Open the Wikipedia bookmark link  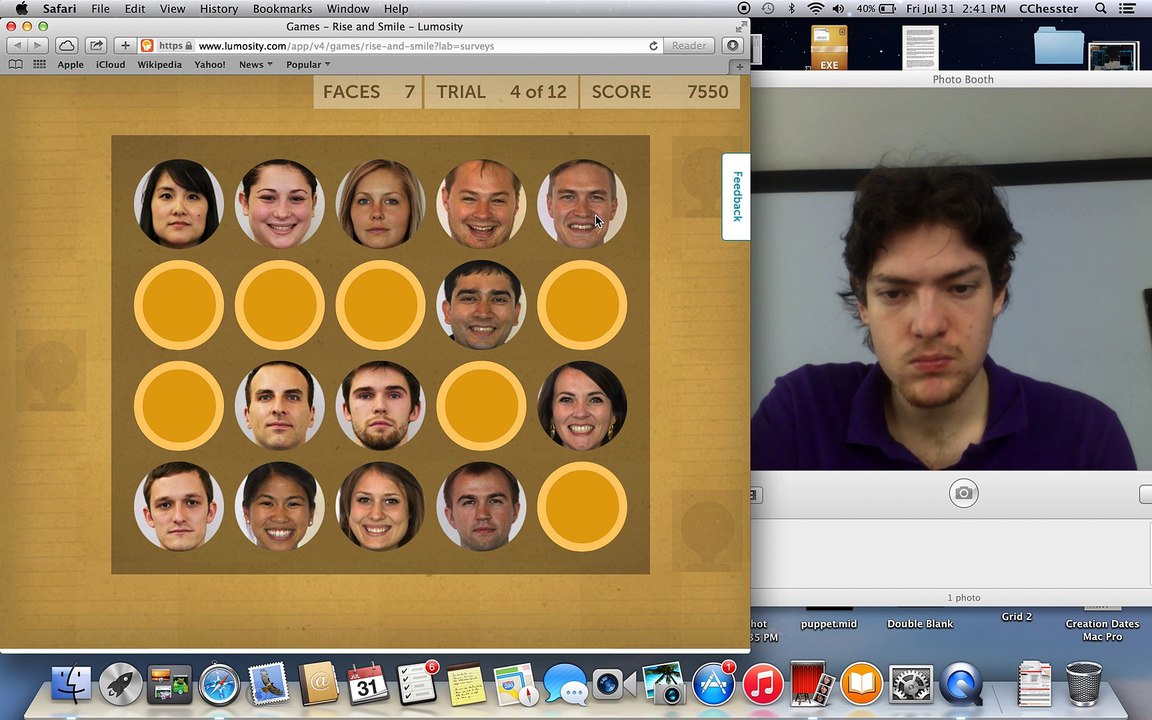(159, 64)
